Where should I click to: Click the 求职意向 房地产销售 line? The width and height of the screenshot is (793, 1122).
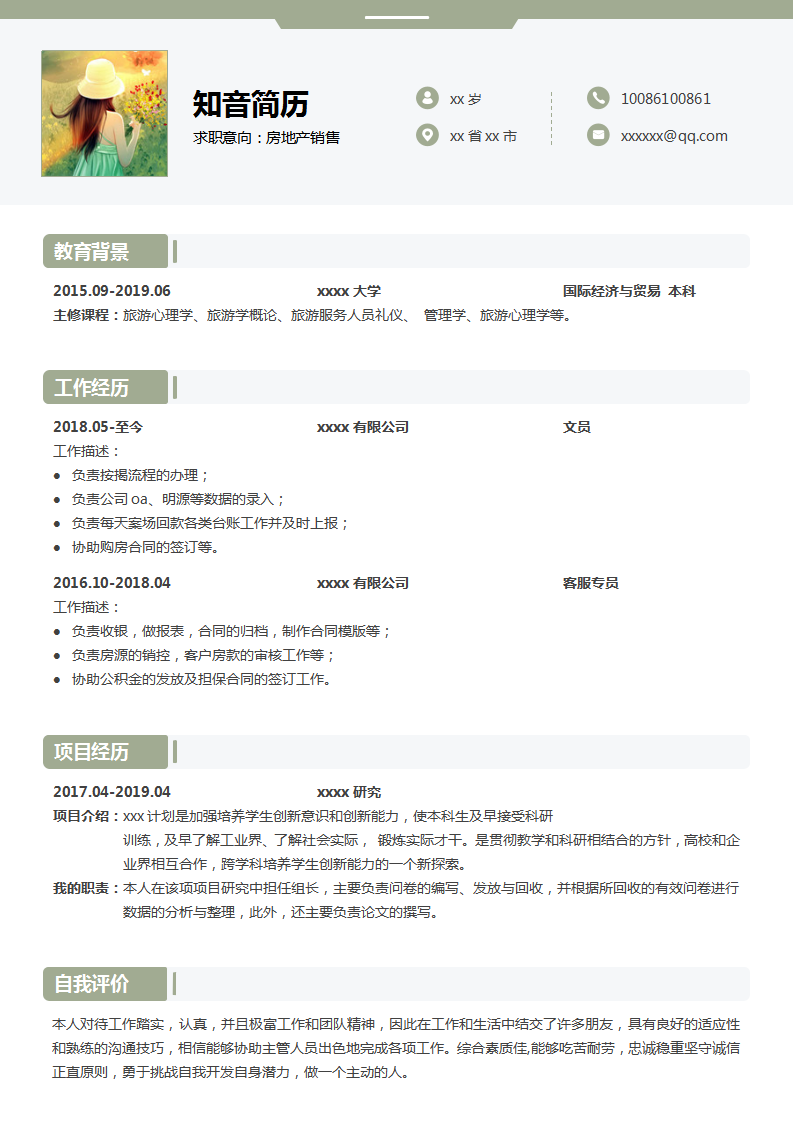(266, 138)
